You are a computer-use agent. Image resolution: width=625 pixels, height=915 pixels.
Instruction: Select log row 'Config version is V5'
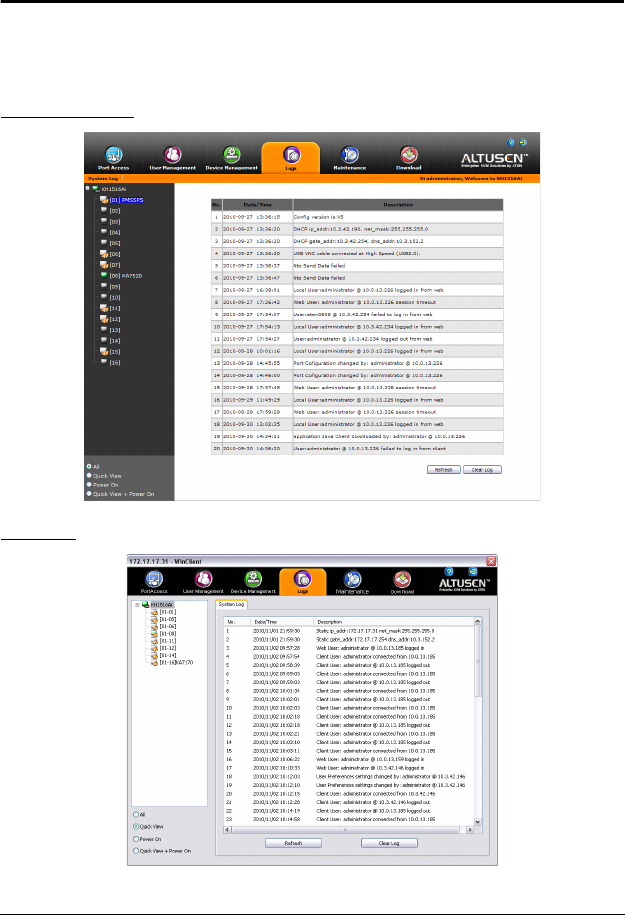coord(357,217)
